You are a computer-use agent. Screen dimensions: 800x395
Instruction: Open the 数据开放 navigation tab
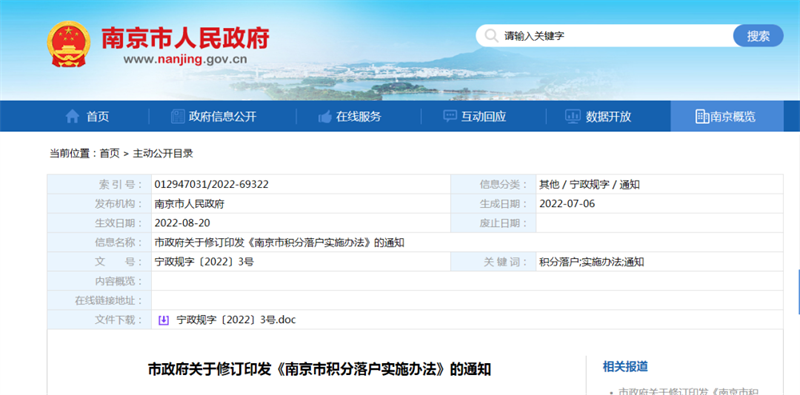pyautogui.click(x=608, y=116)
